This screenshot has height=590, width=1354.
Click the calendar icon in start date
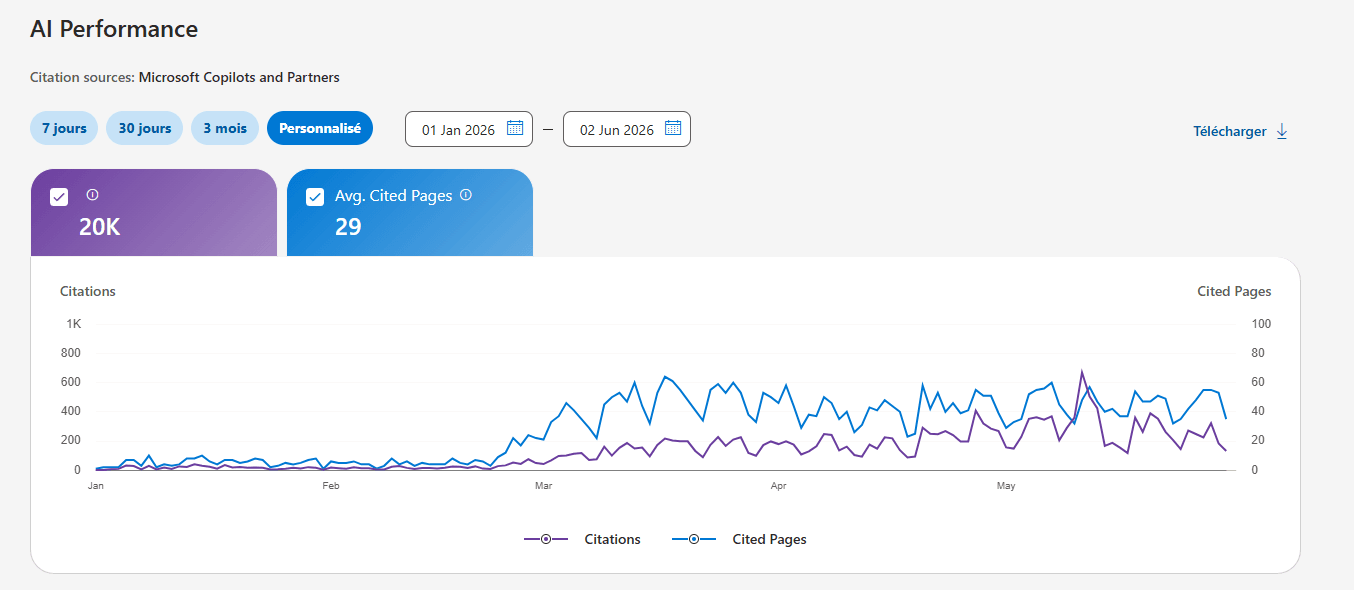515,128
